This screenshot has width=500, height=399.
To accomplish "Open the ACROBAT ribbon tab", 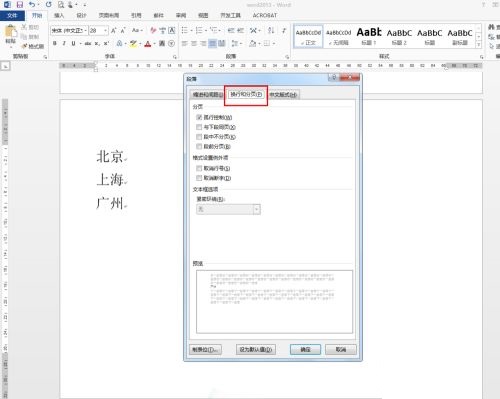I will point(265,15).
